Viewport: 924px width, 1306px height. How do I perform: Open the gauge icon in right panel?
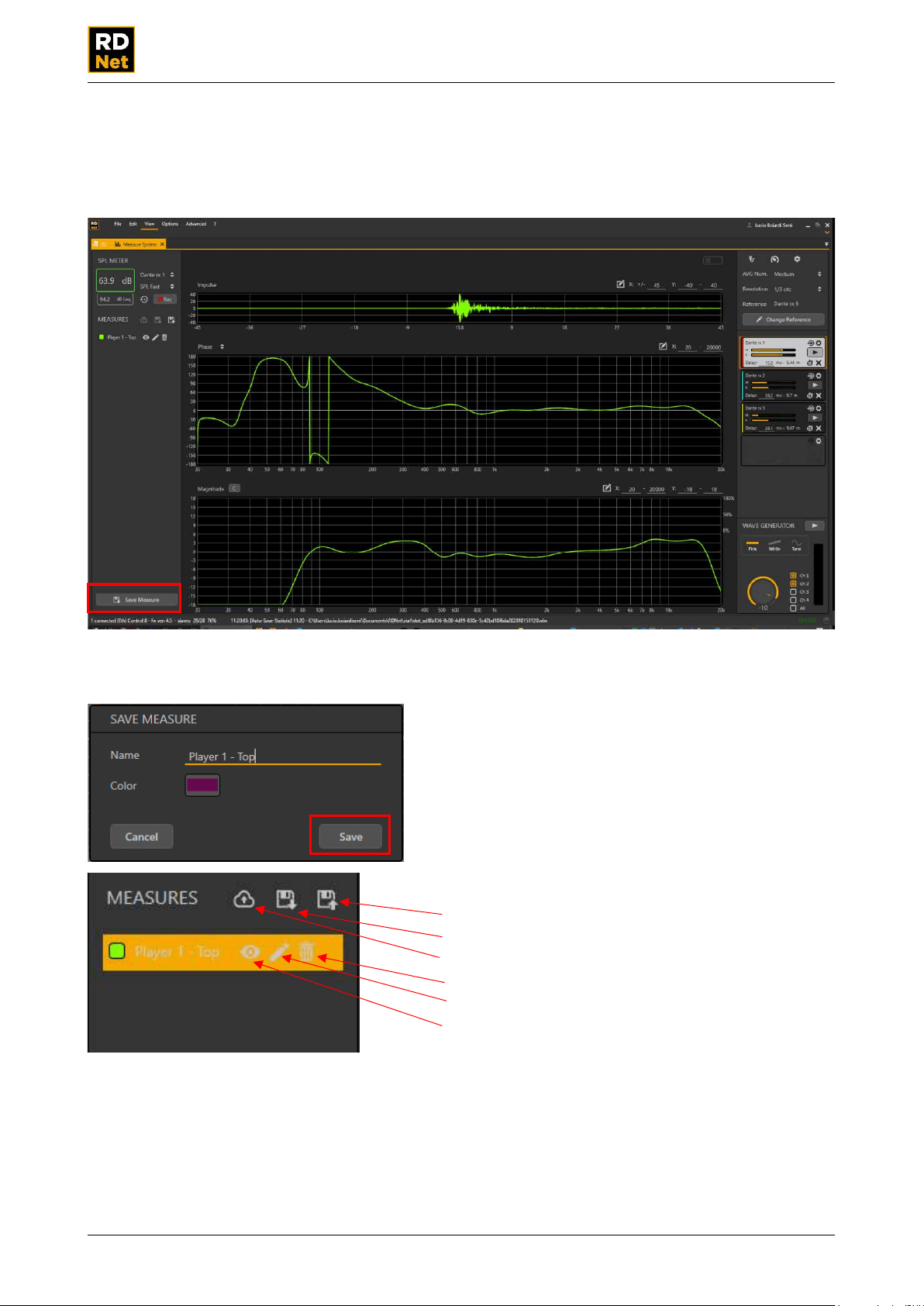pos(774,259)
